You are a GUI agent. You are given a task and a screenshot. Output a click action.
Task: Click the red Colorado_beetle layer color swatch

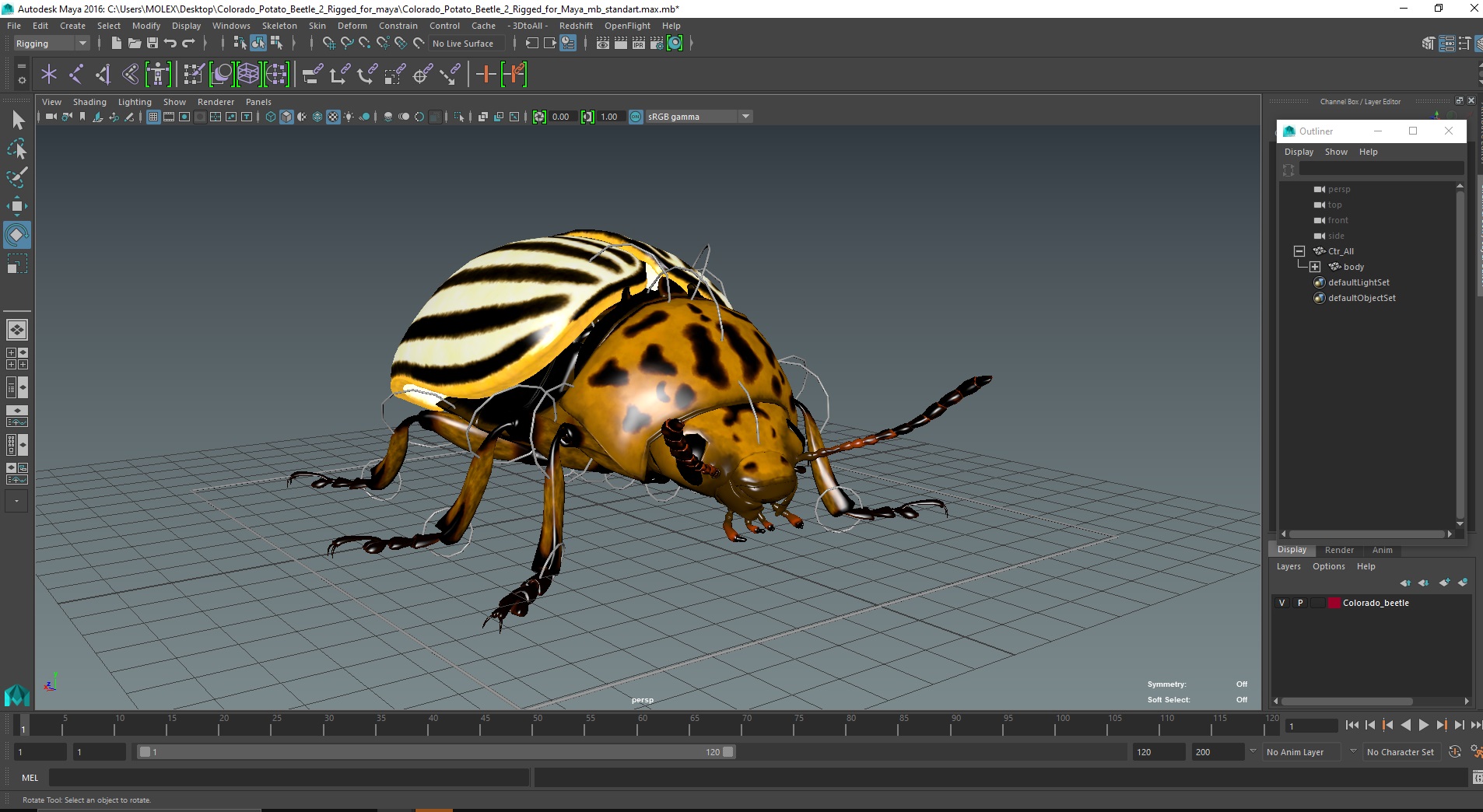tap(1334, 603)
